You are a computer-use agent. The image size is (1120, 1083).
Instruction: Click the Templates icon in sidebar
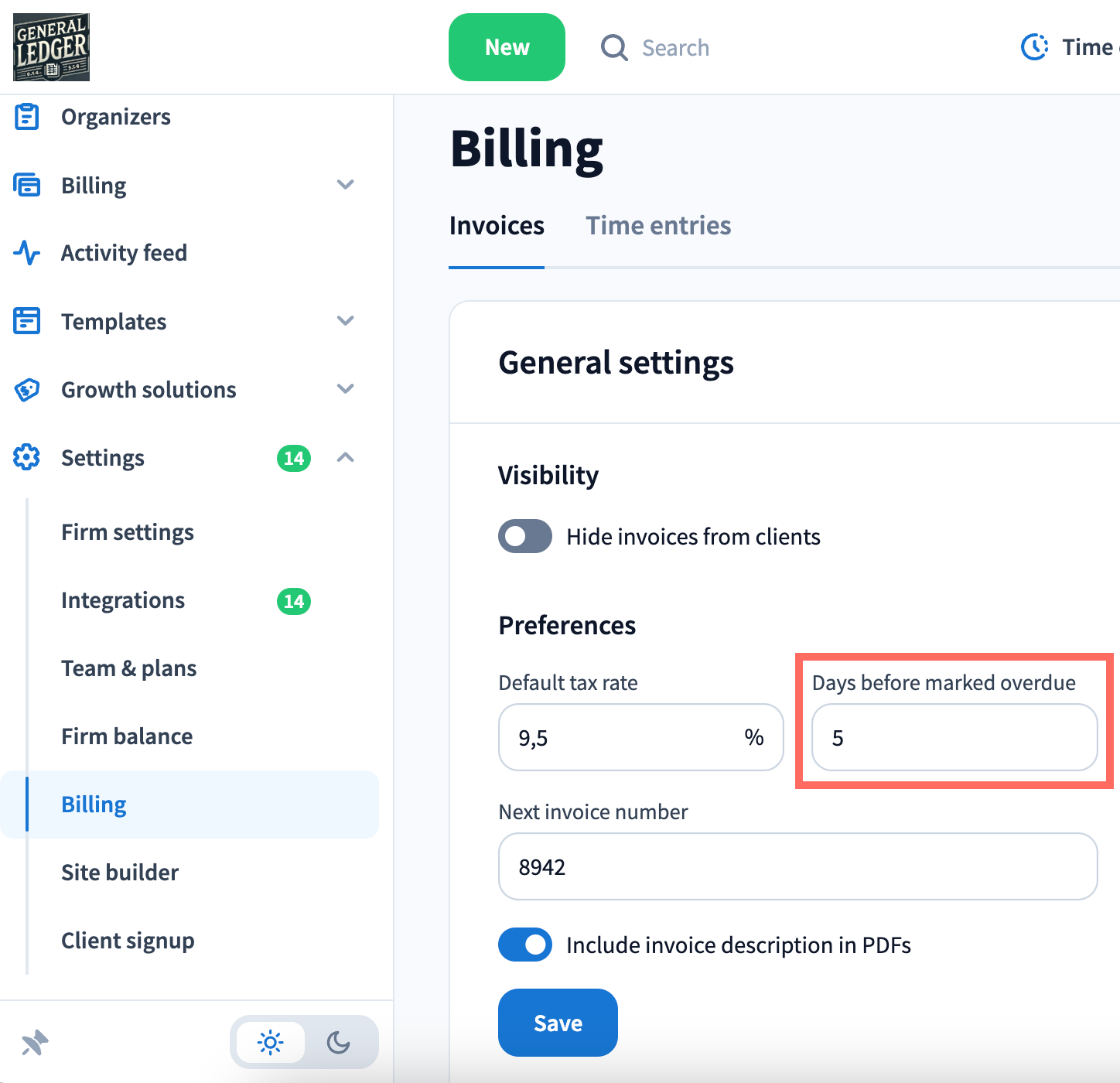click(x=27, y=321)
